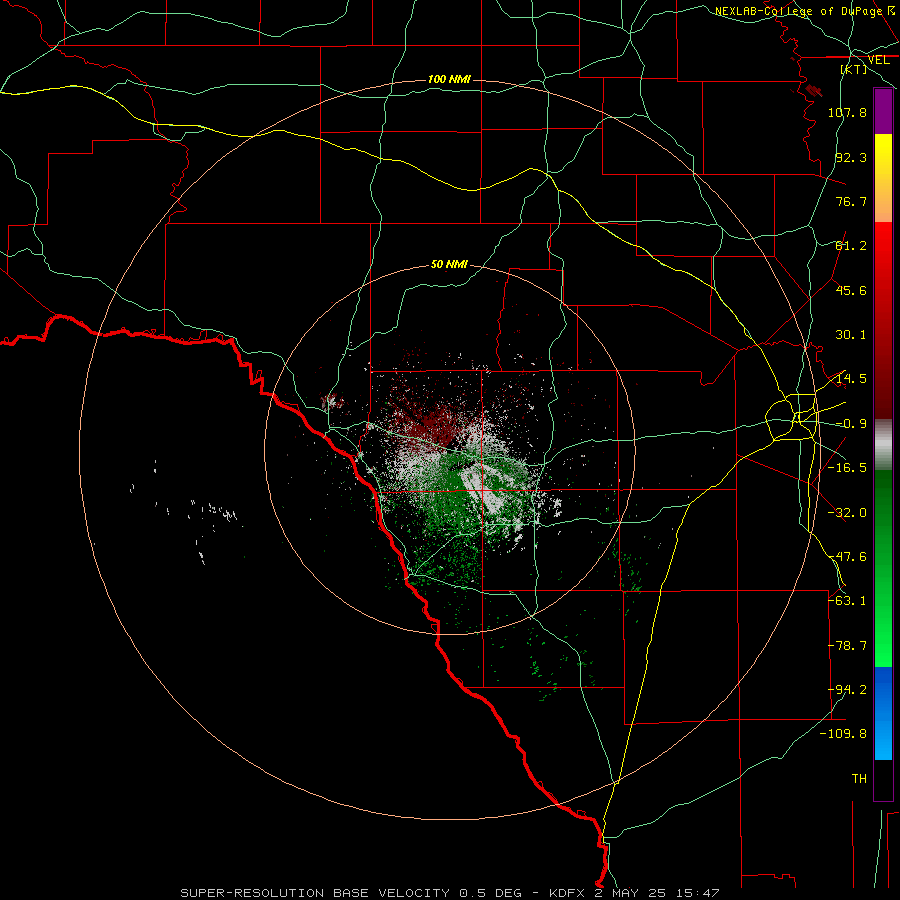This screenshot has height=900, width=900.
Task: Click the TH label under the color scale
Action: point(859,779)
